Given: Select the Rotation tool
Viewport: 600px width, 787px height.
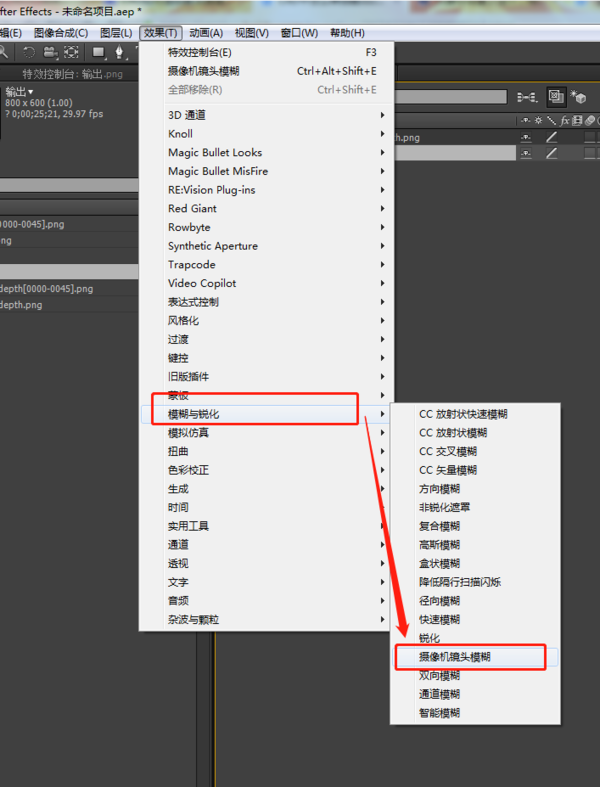Looking at the screenshot, I should point(29,52).
